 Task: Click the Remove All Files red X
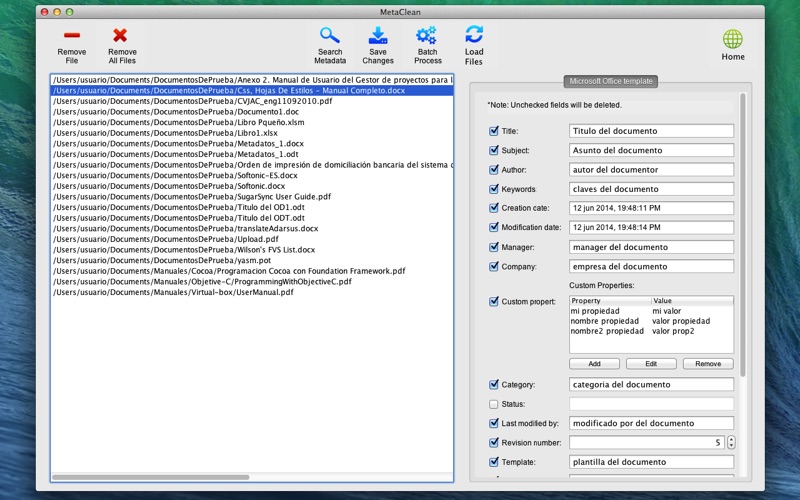click(120, 35)
